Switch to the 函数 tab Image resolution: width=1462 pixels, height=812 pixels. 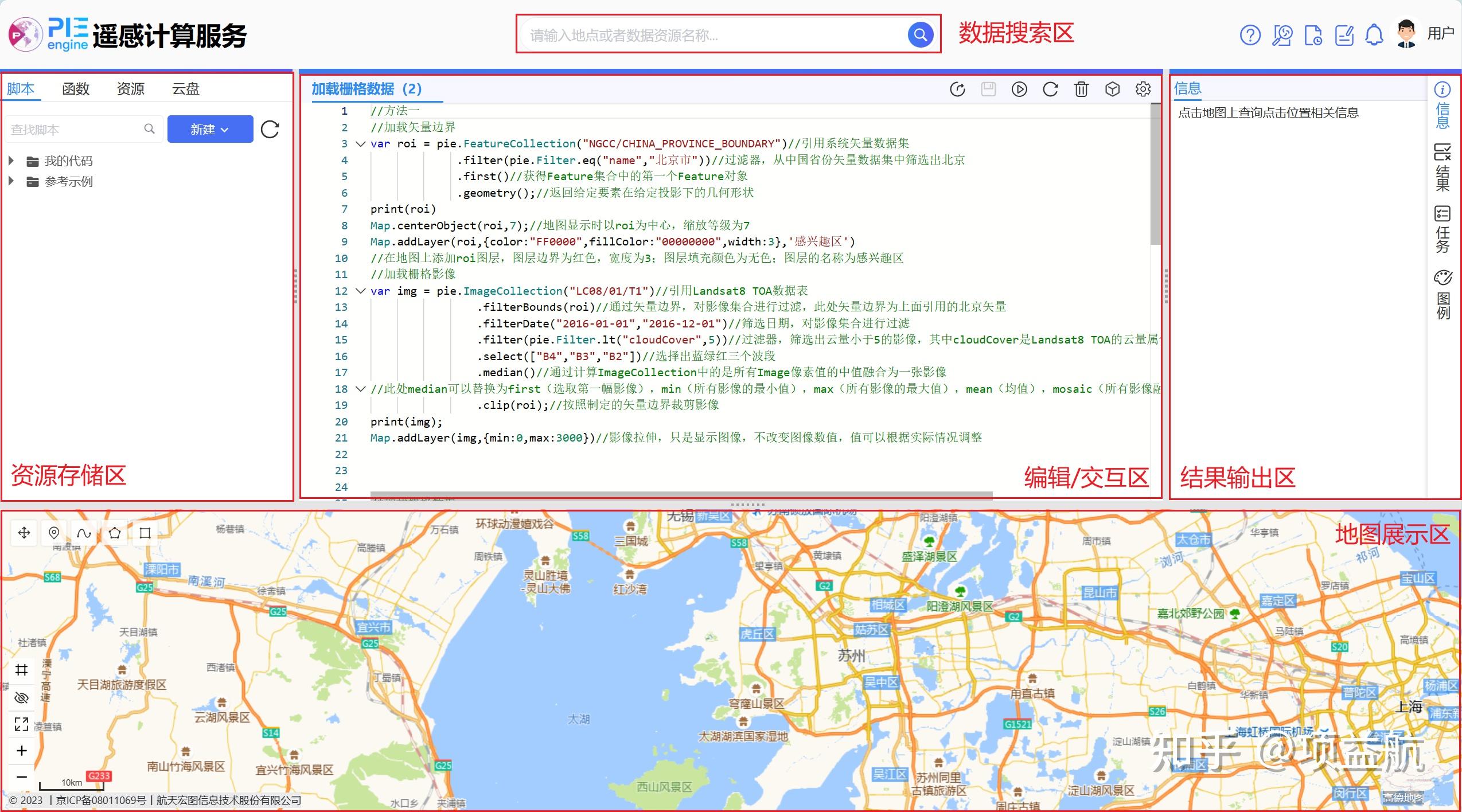(x=76, y=89)
